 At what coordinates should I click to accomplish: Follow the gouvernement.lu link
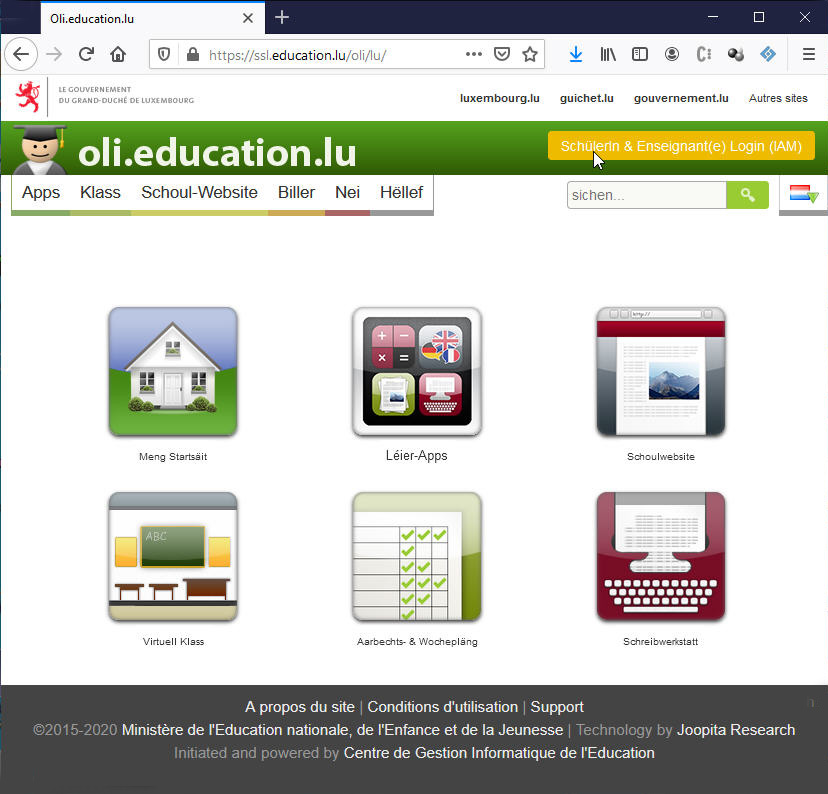(x=681, y=98)
